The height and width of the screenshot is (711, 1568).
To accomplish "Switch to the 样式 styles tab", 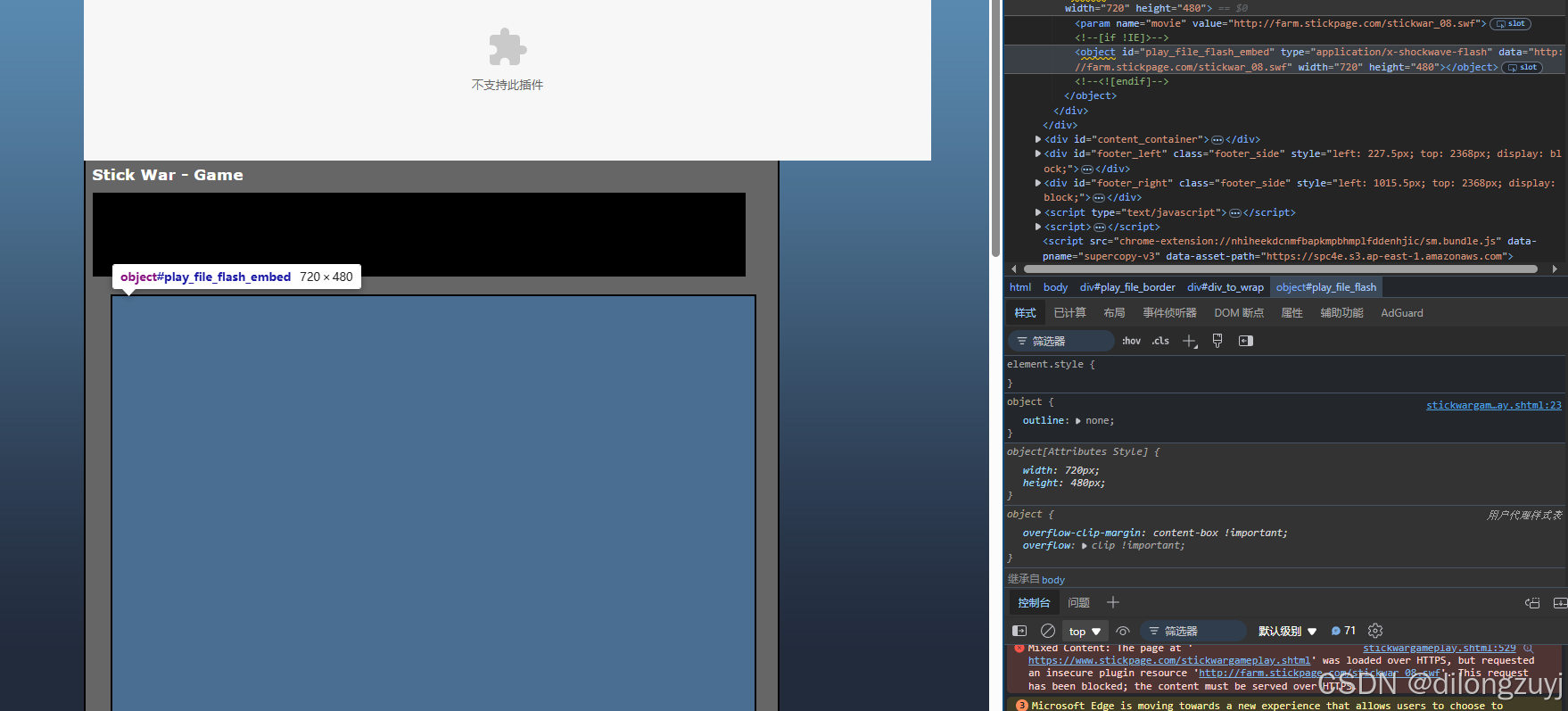I will point(1026,313).
